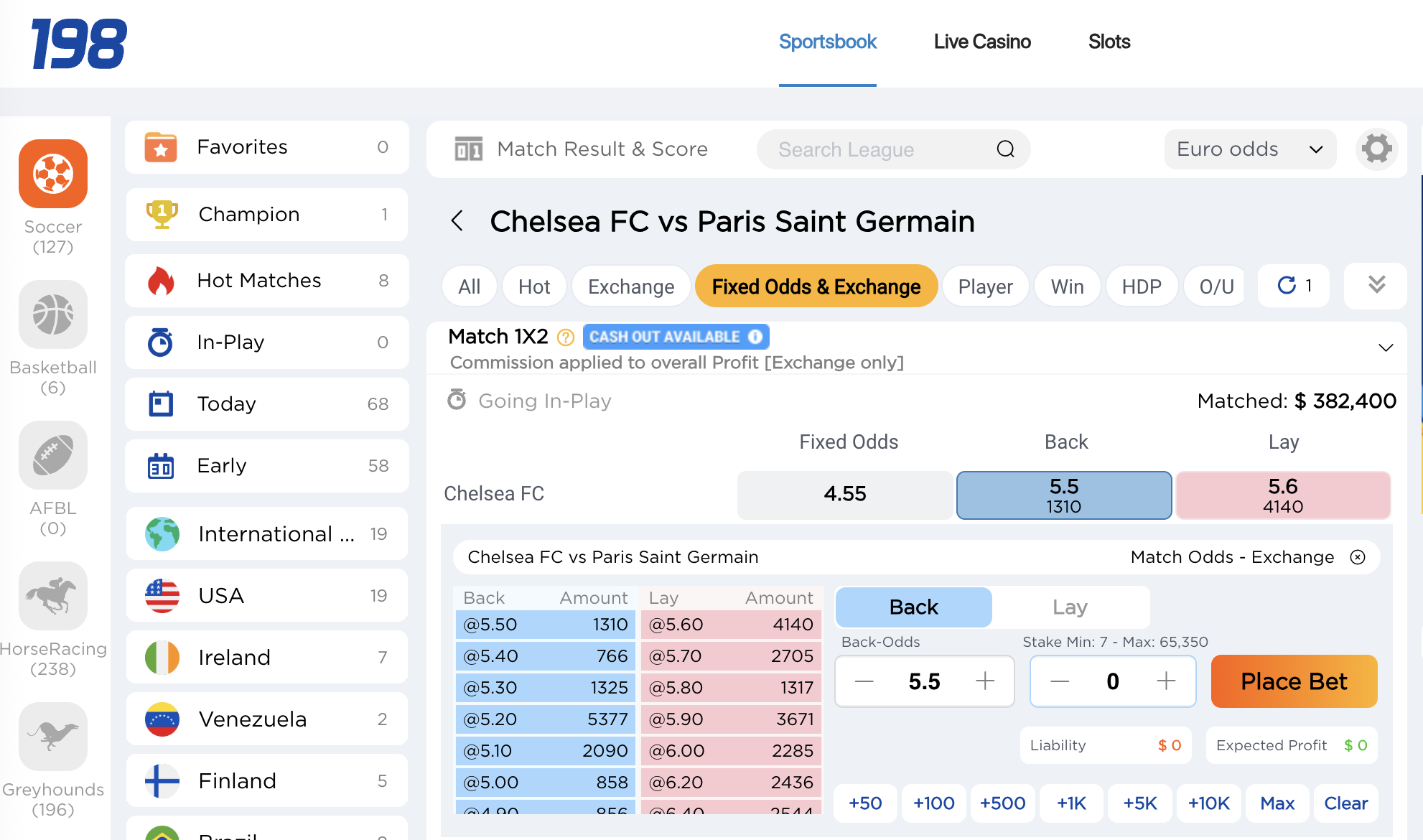Open the Euro odds dropdown
This screenshot has width=1423, height=840.
1249,149
